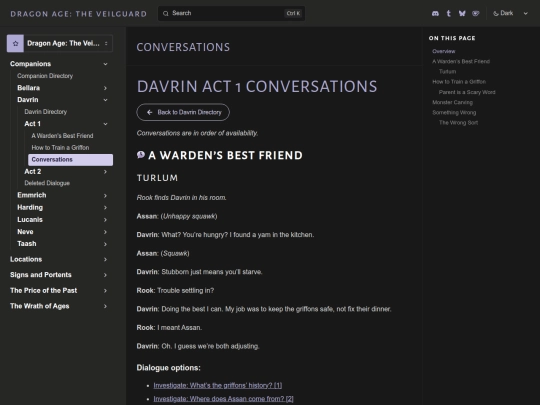Open The Price of the Past section
540x405 pixels.
pos(43,290)
